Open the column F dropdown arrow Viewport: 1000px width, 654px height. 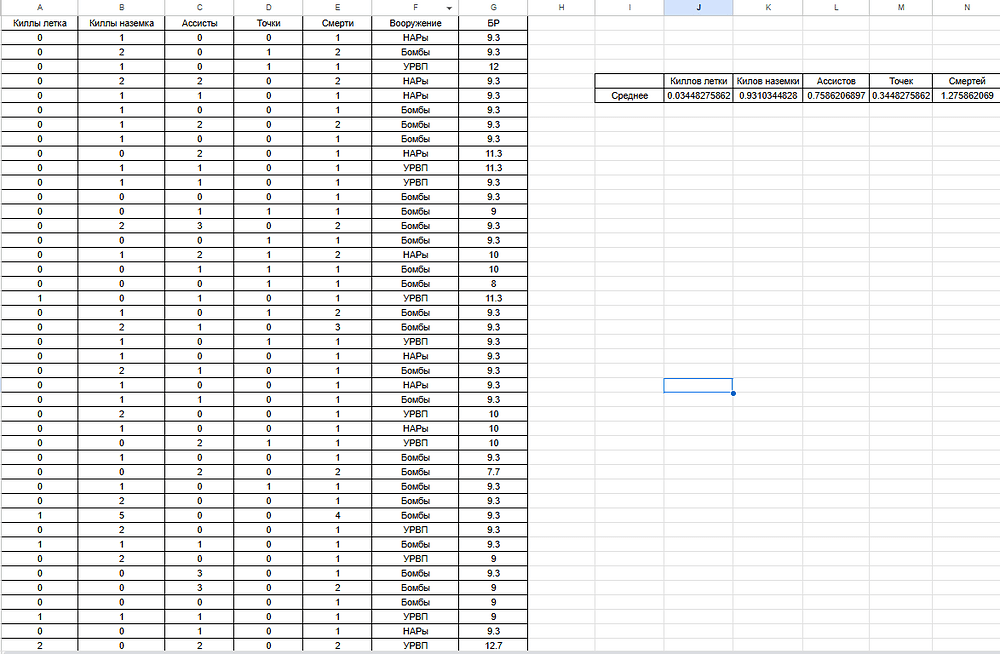[x=449, y=8]
